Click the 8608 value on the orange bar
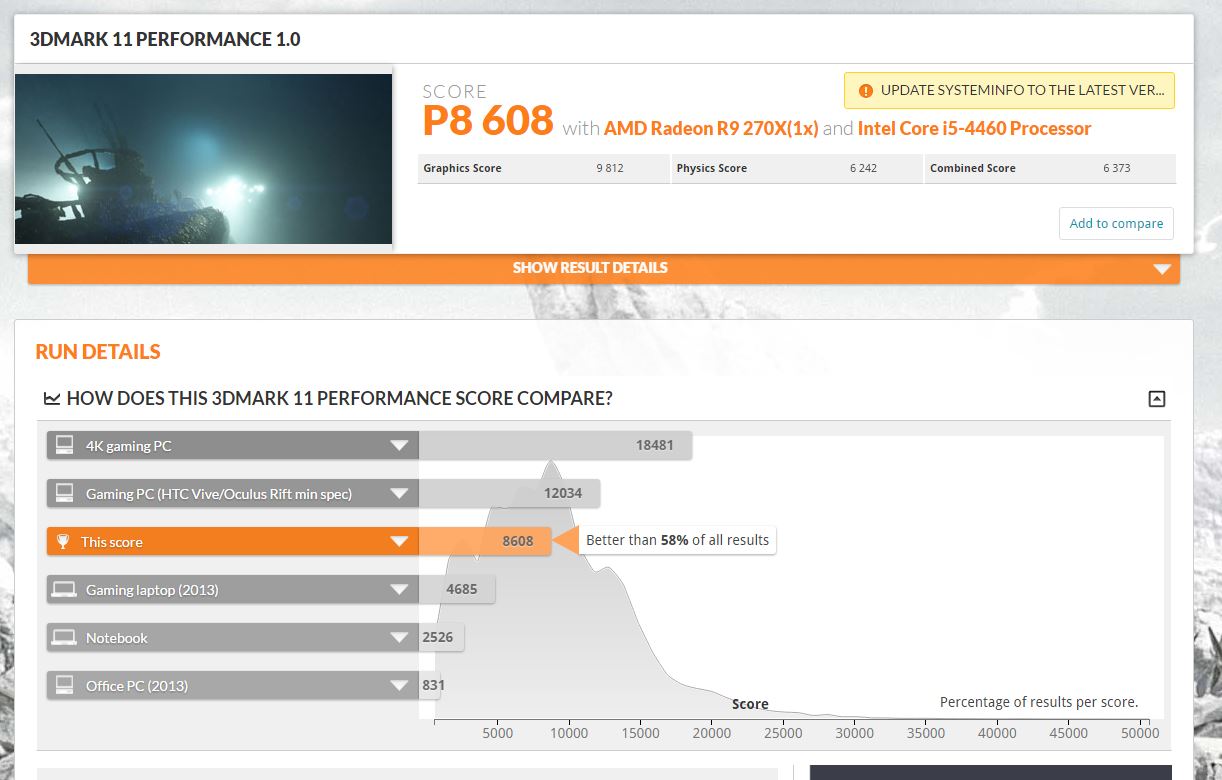 pyautogui.click(x=518, y=541)
